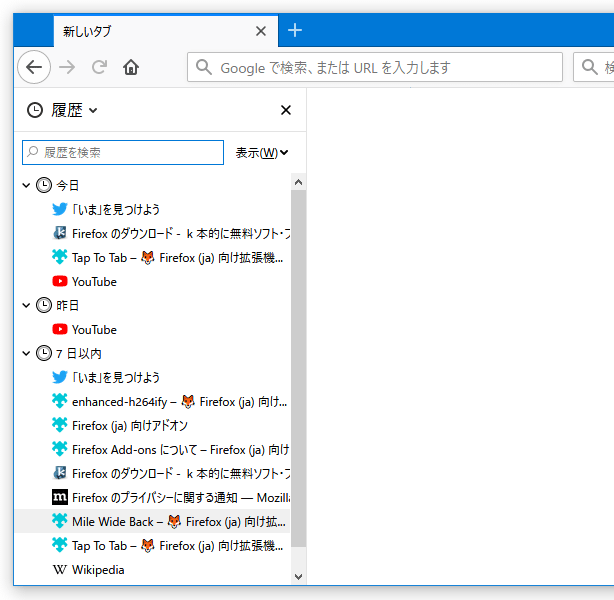Click the history clock icon in sidebar header

(x=35, y=110)
